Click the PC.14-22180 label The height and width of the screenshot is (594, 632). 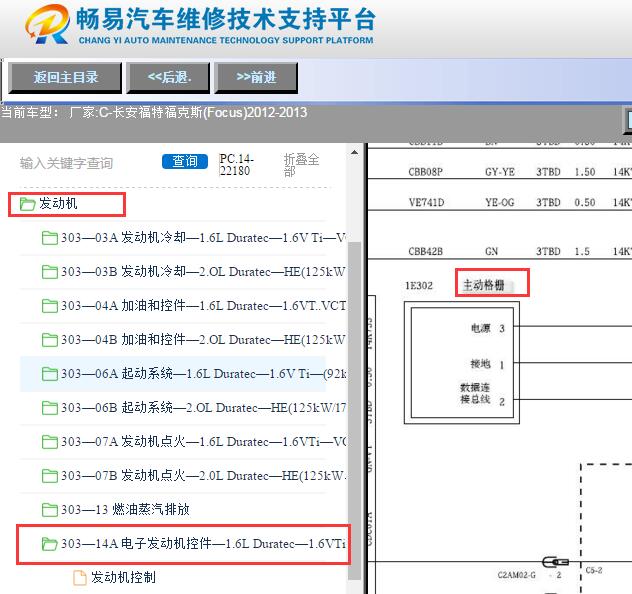coord(237,165)
